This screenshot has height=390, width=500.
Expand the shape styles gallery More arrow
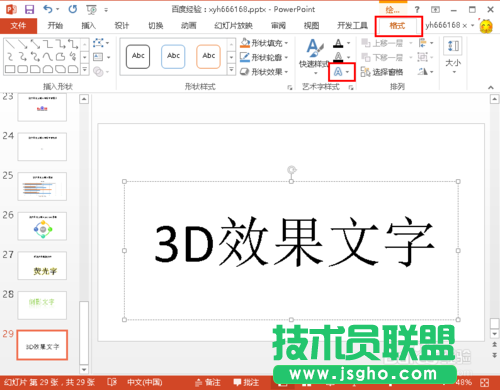pyautogui.click(x=231, y=69)
